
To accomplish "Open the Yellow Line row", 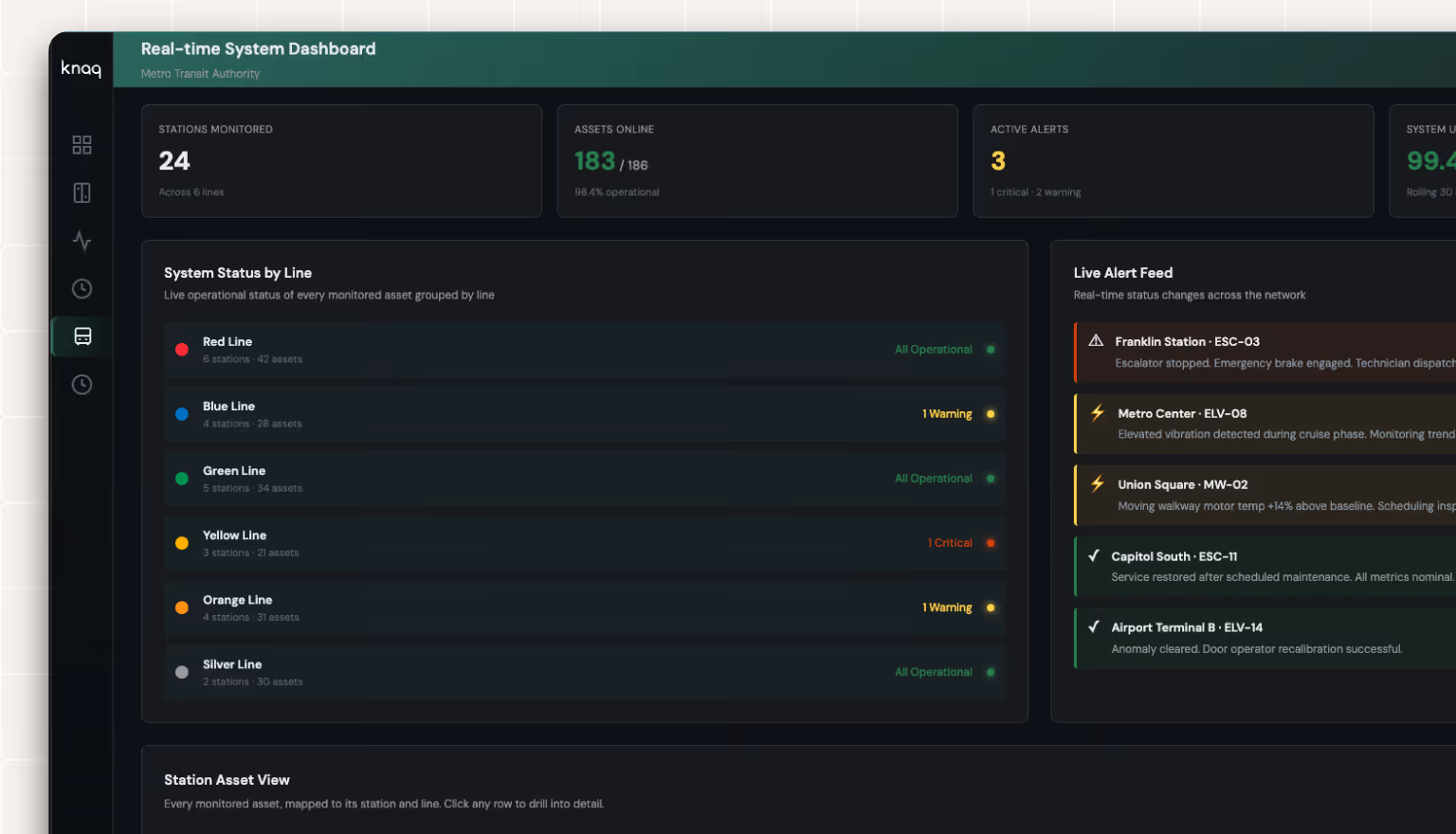I will click(585, 543).
